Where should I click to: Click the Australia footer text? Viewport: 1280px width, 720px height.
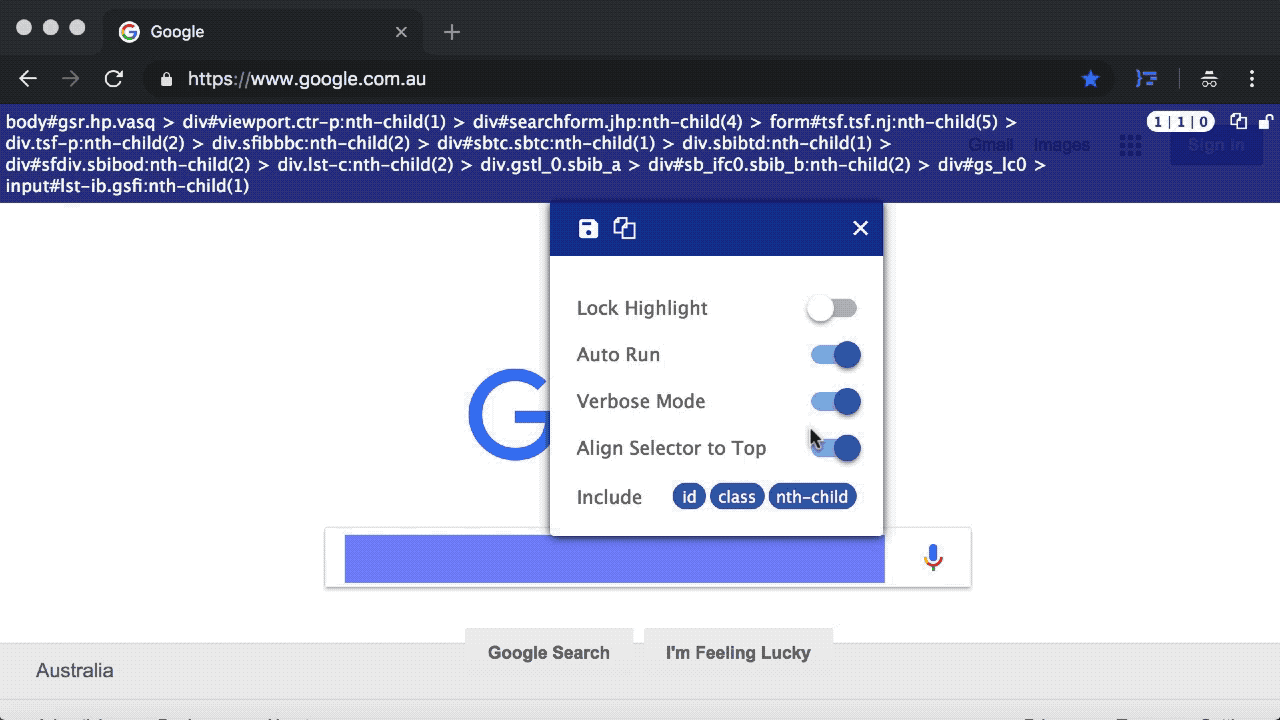click(75, 671)
